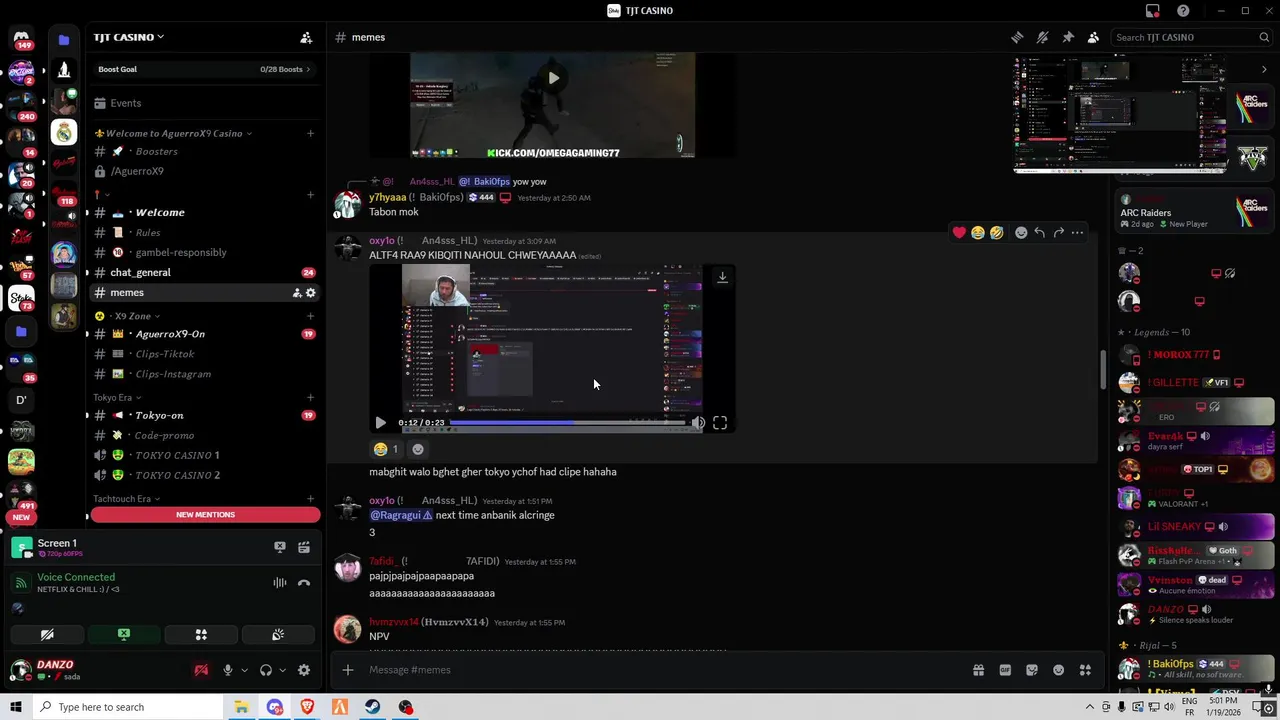Collapse the Welcome to AguerroX9 Casino category

172,133
